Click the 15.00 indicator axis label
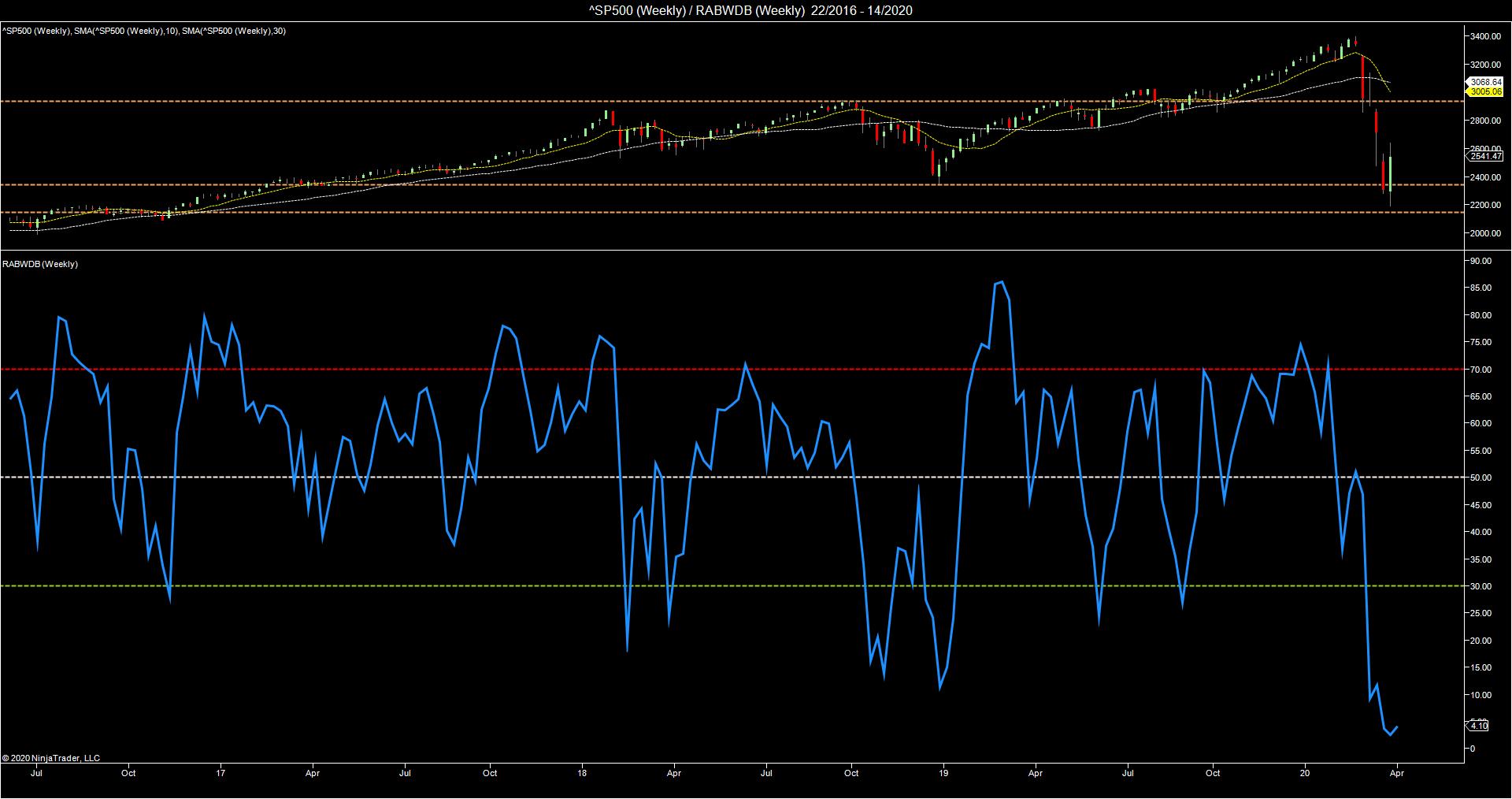 pyautogui.click(x=1480, y=667)
